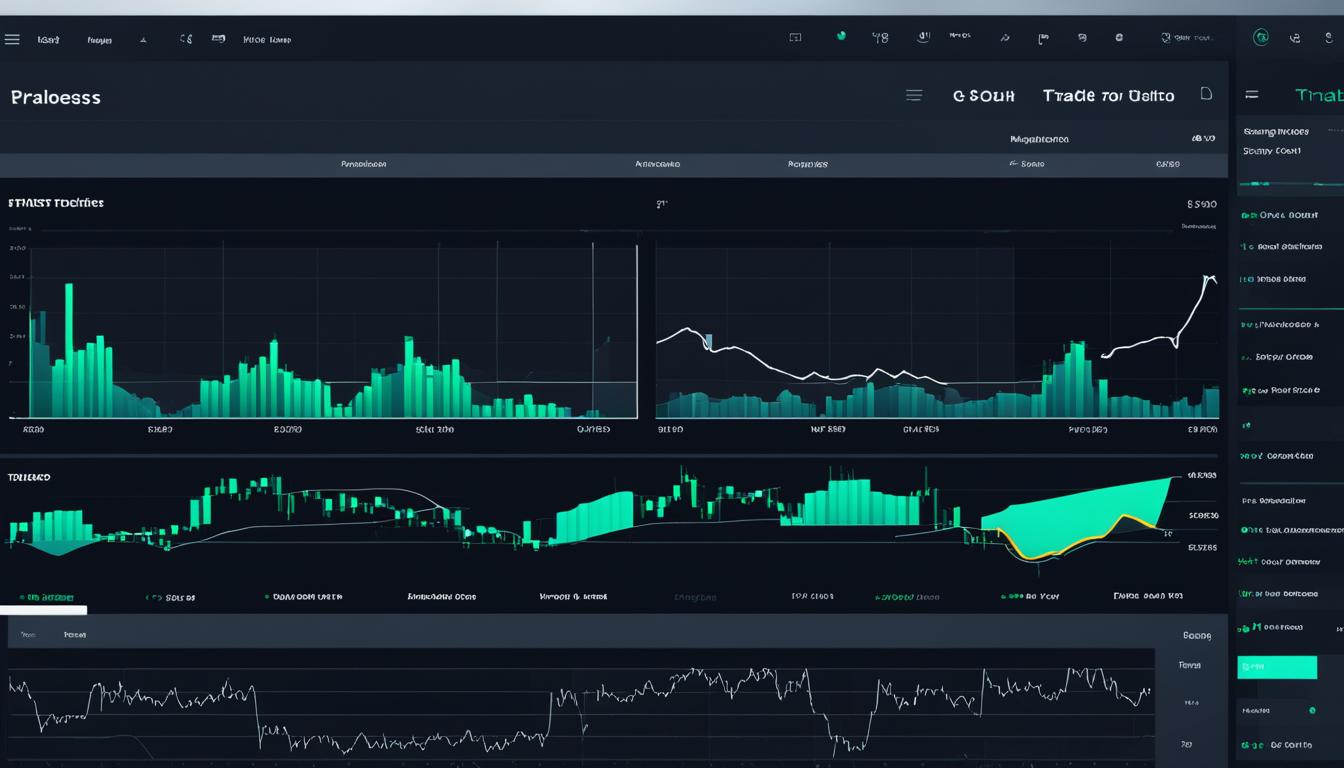Screen dimensions: 1344x768
Task: Select the second tab above the bottom line chart
Action: click(x=74, y=635)
